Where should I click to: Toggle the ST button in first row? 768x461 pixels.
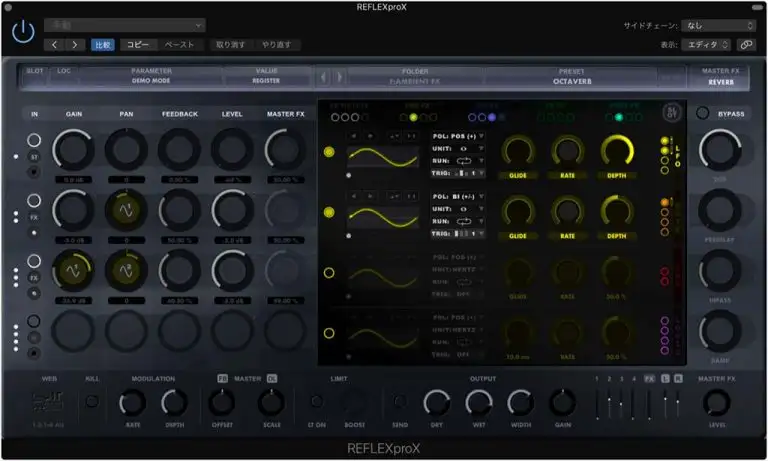tap(34, 157)
